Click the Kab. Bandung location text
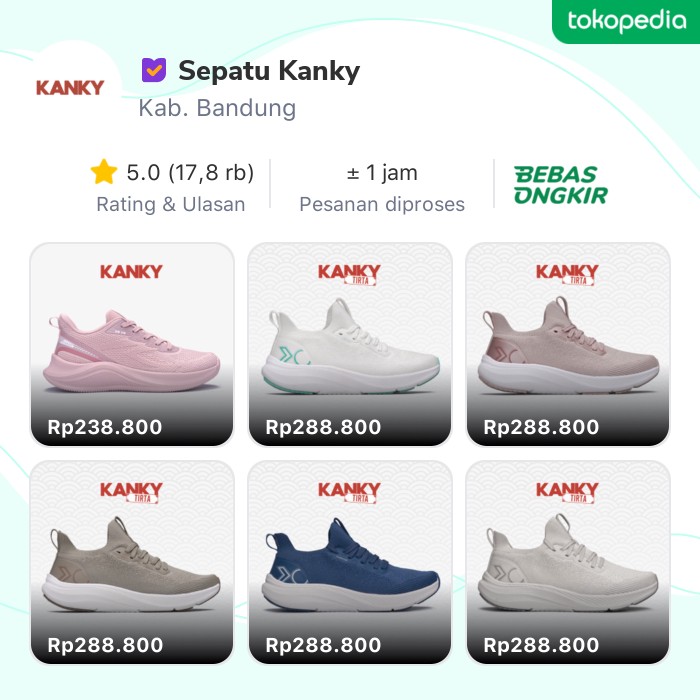Screen dimensions: 700x700 (217, 108)
